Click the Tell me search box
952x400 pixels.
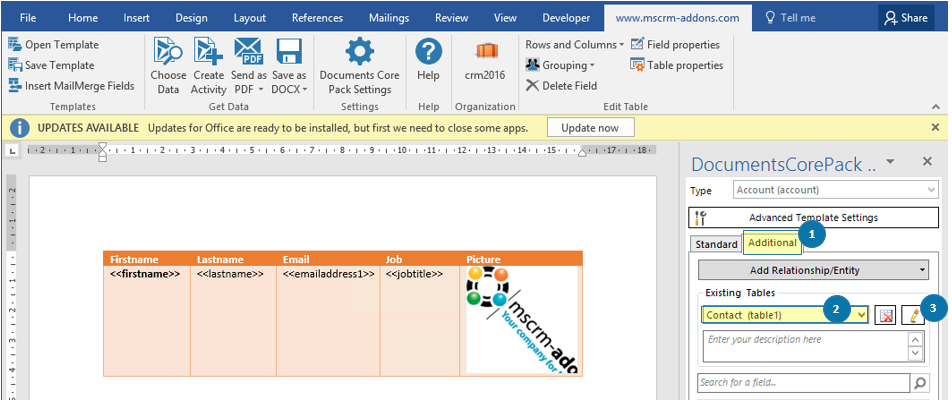point(790,18)
